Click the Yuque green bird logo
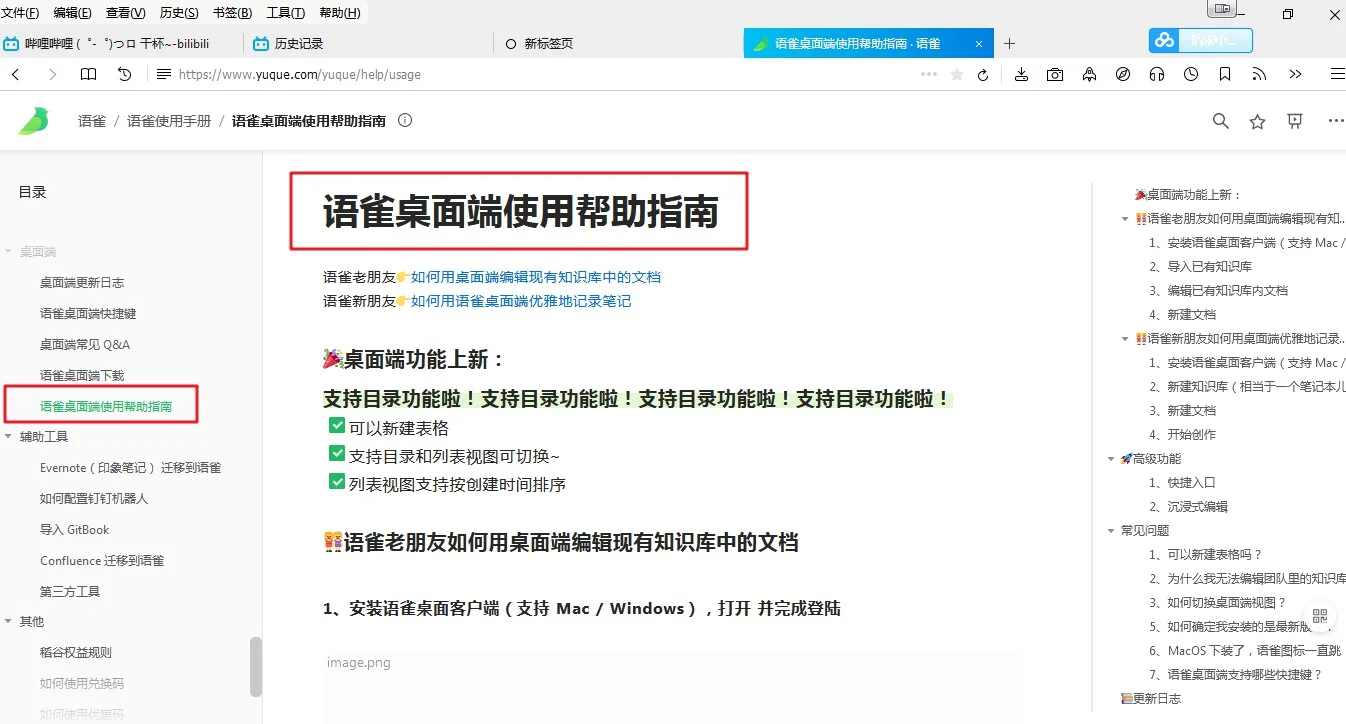 tap(33, 121)
